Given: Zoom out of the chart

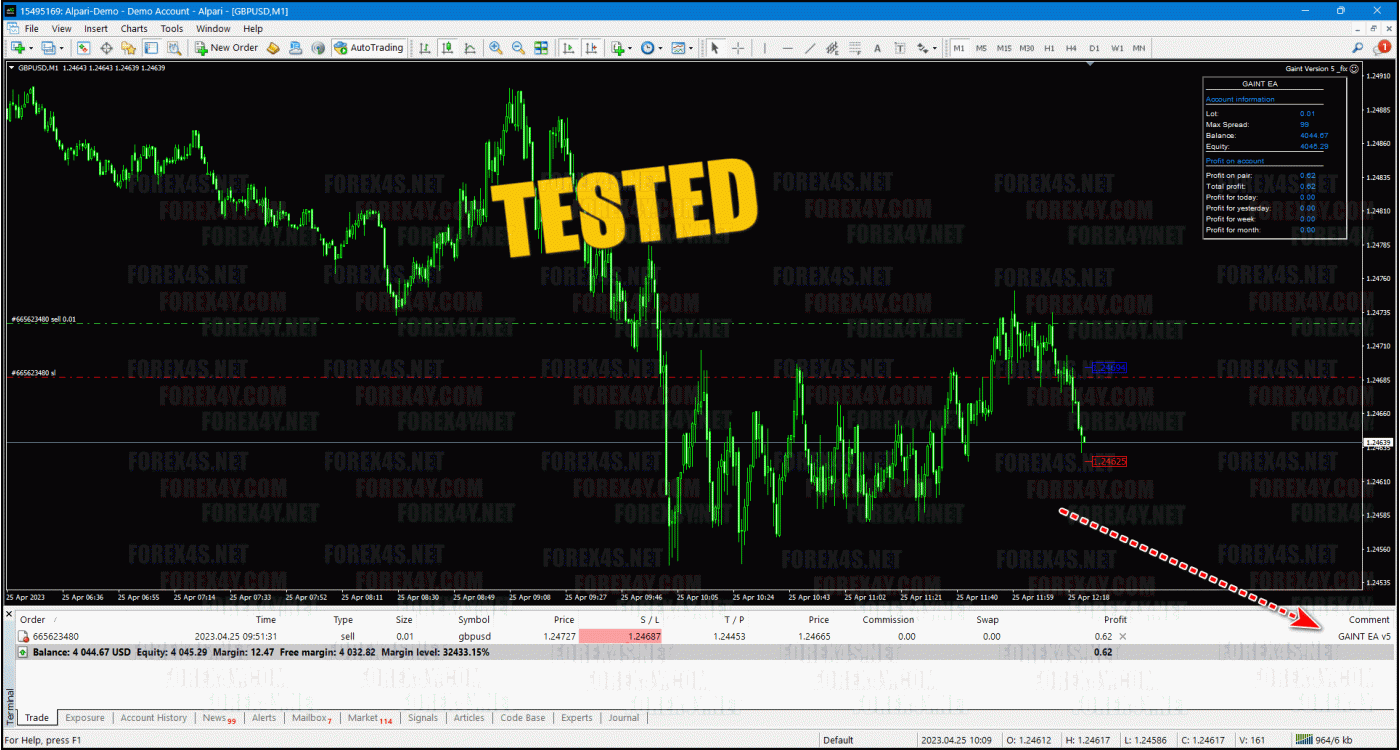Looking at the screenshot, I should (518, 48).
